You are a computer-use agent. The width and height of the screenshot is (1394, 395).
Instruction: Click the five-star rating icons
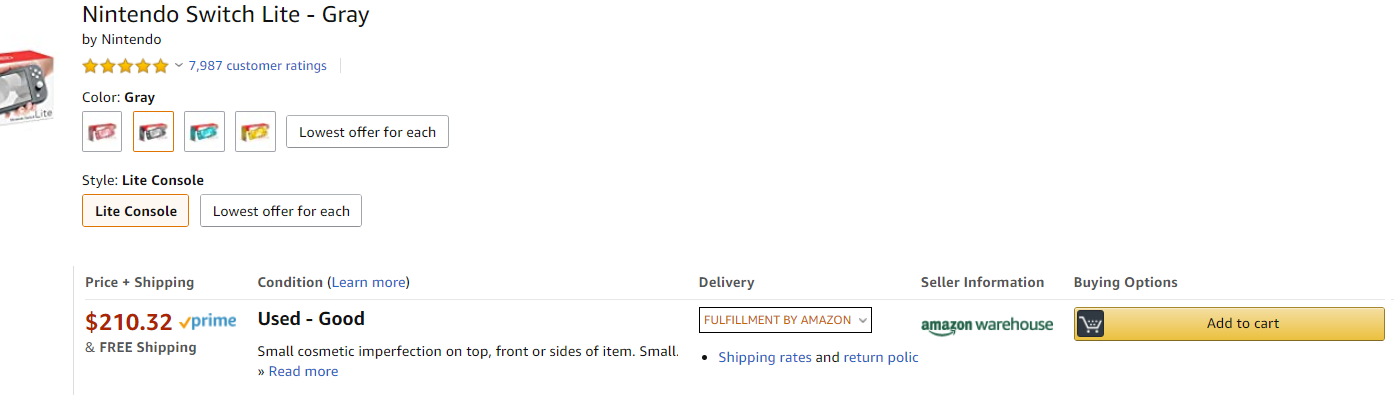pos(126,66)
